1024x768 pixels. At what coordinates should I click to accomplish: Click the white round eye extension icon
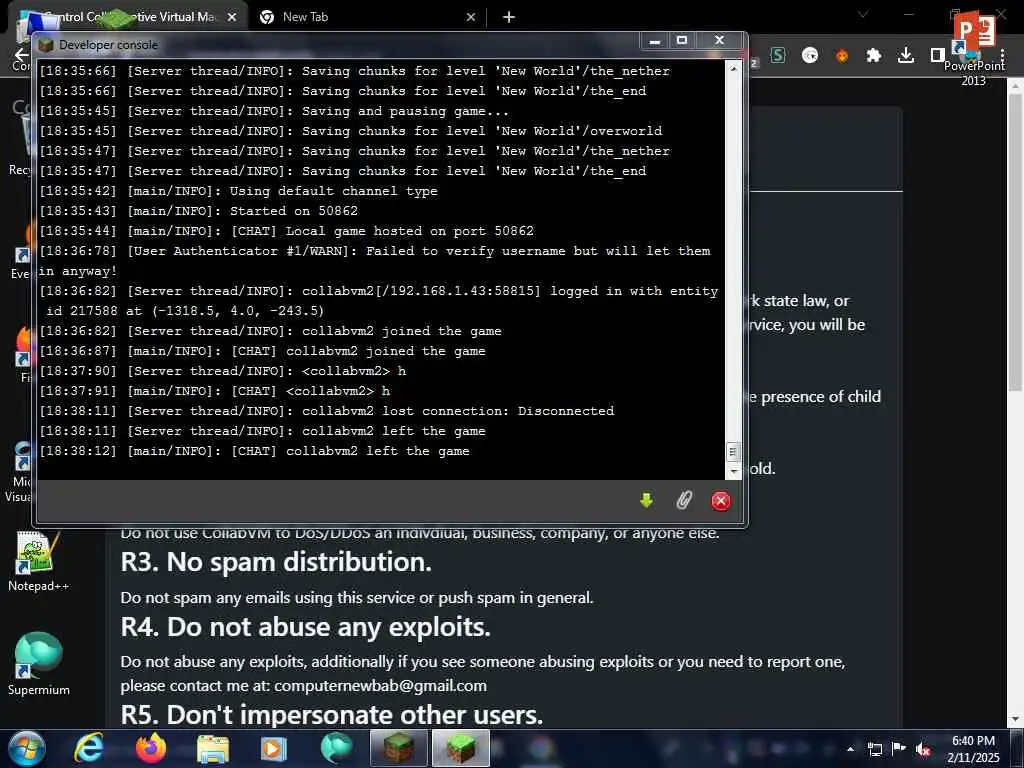tap(810, 56)
